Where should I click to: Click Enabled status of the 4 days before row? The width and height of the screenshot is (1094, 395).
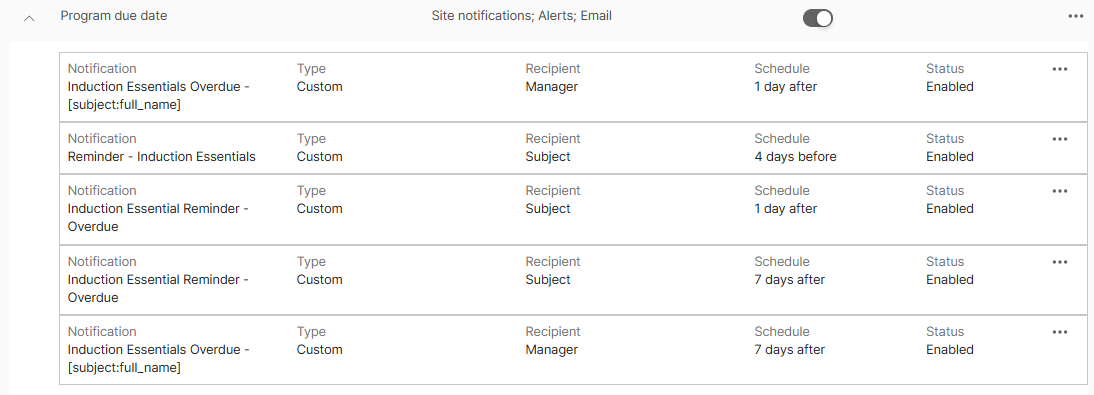pos(950,156)
